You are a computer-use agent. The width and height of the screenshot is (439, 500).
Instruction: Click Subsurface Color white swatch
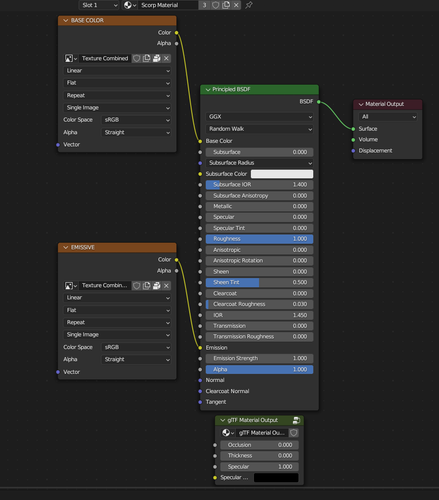point(282,174)
